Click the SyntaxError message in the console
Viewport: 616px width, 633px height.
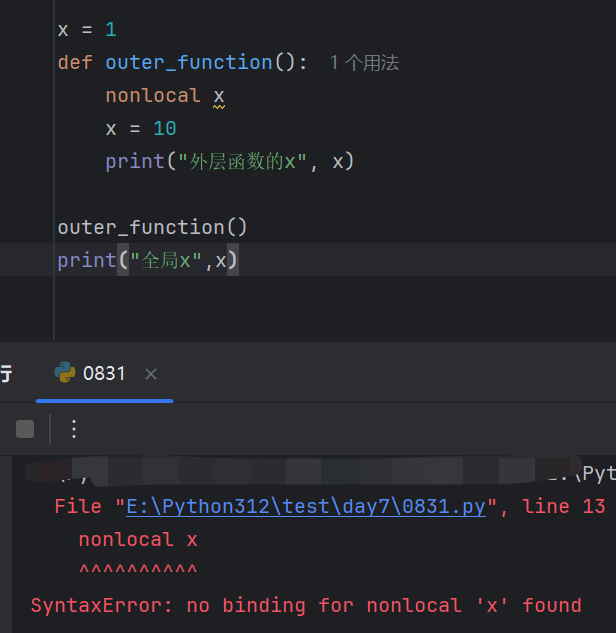[306, 606]
